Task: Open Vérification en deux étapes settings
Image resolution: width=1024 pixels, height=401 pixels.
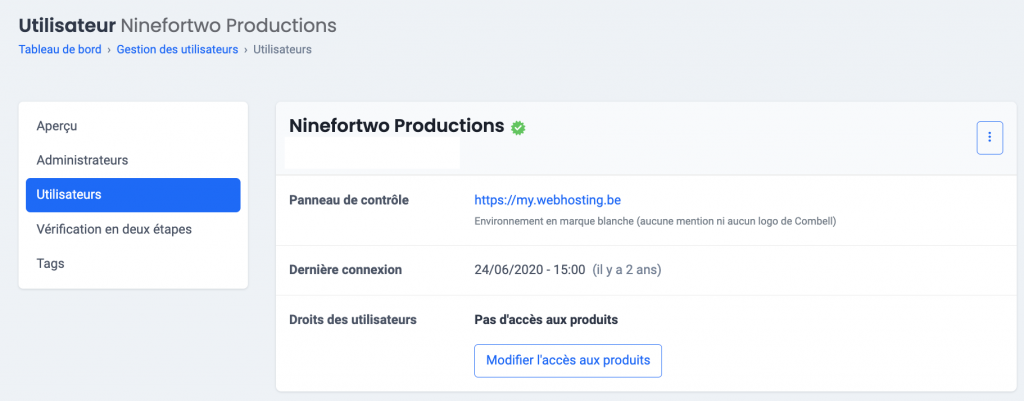Action: coord(114,229)
